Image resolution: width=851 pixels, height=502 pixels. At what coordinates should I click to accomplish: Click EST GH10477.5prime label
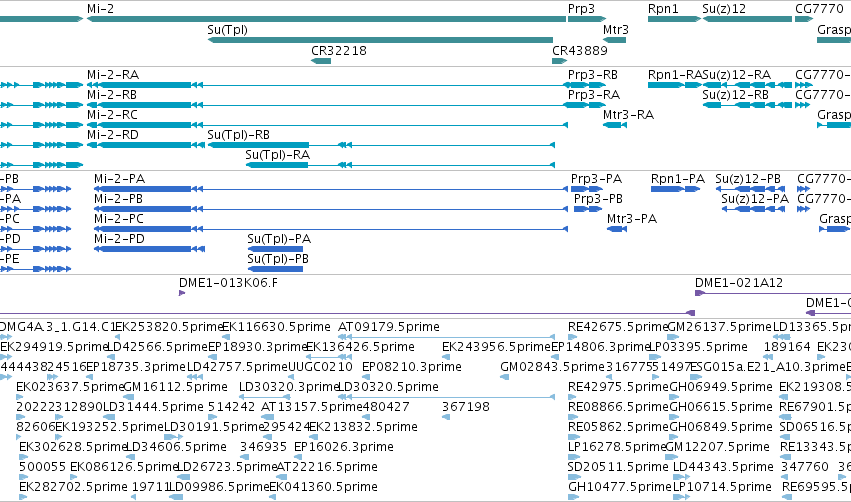tap(620, 487)
